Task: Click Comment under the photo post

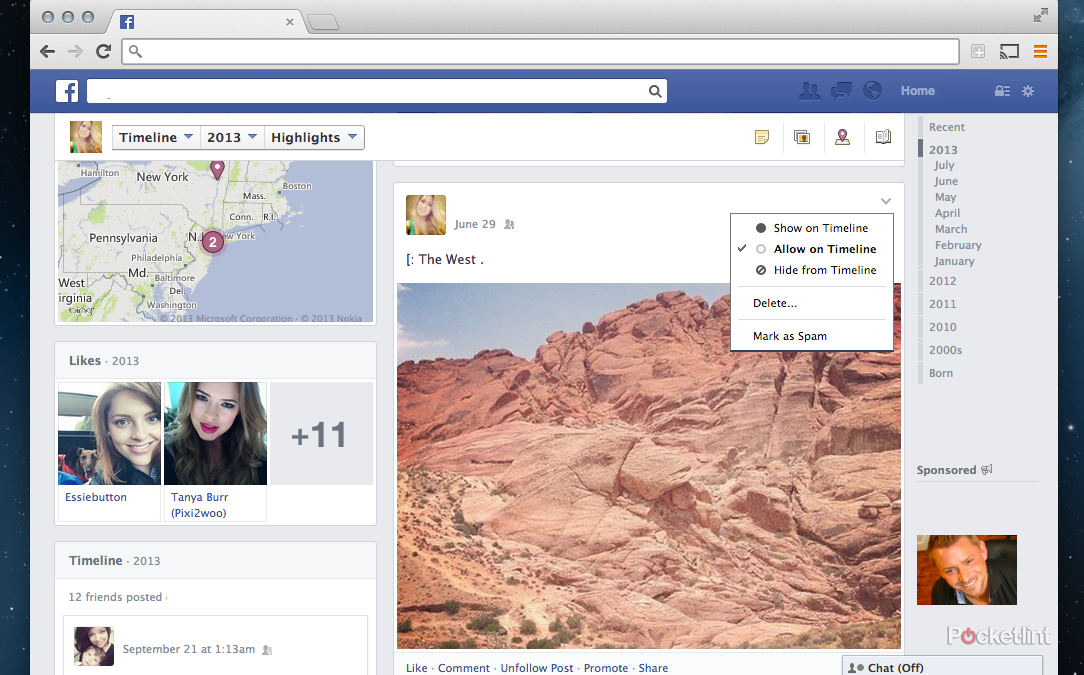Action: pos(463,667)
